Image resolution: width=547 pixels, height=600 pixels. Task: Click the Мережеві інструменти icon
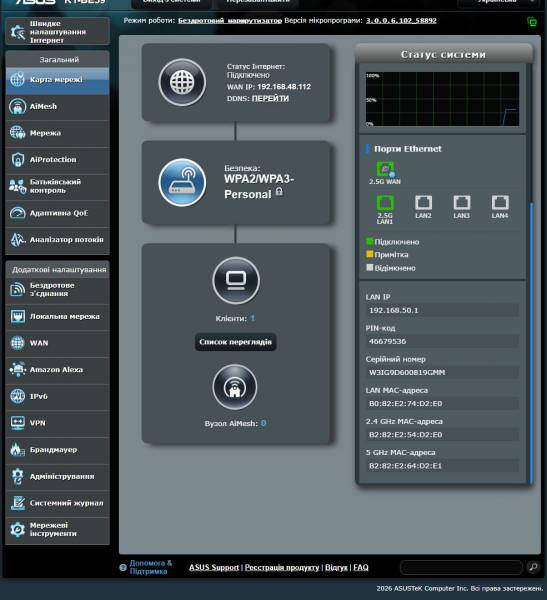17,530
